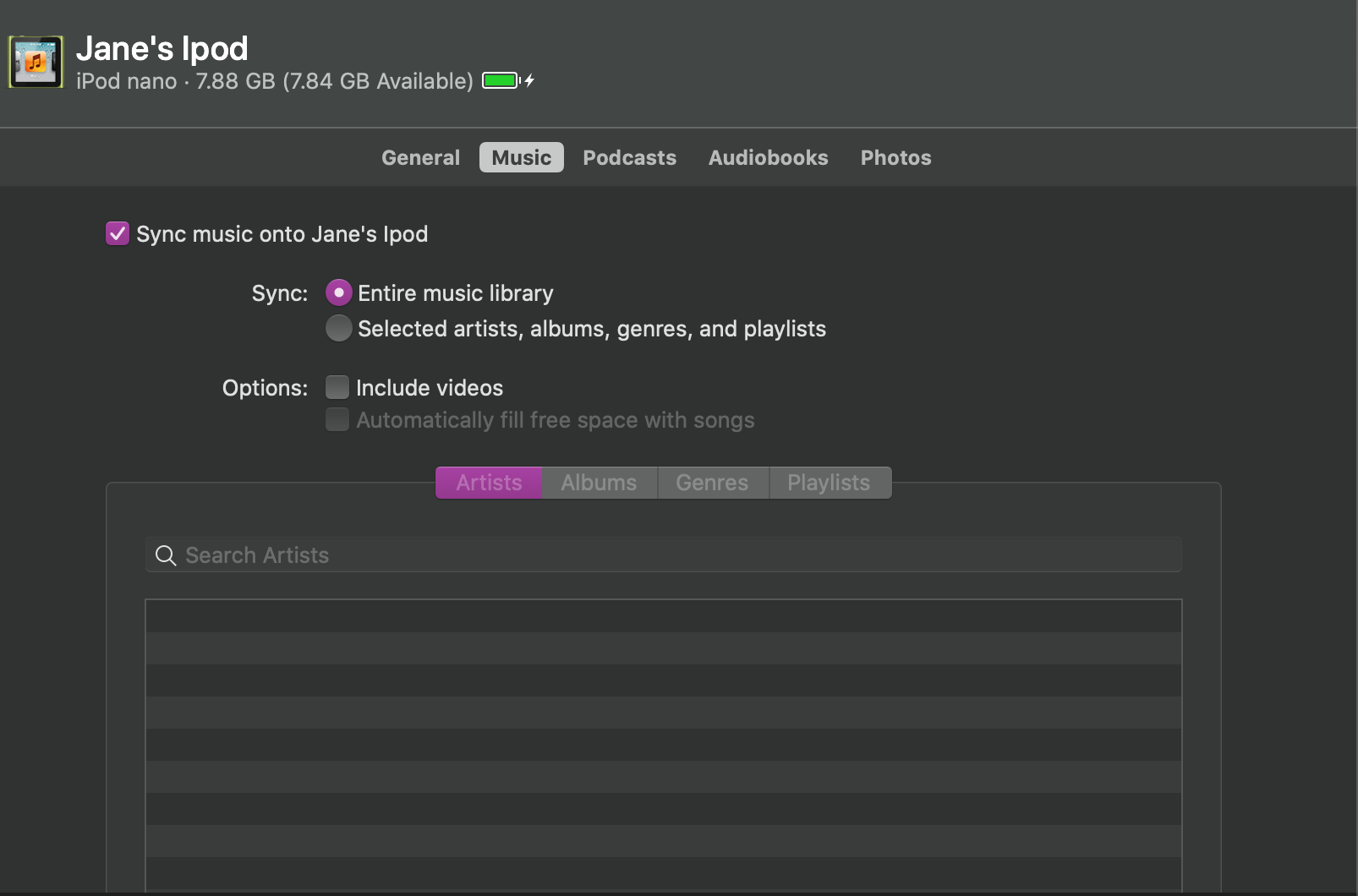The height and width of the screenshot is (896, 1358).
Task: Focus the Search Artists field
Action: [664, 555]
